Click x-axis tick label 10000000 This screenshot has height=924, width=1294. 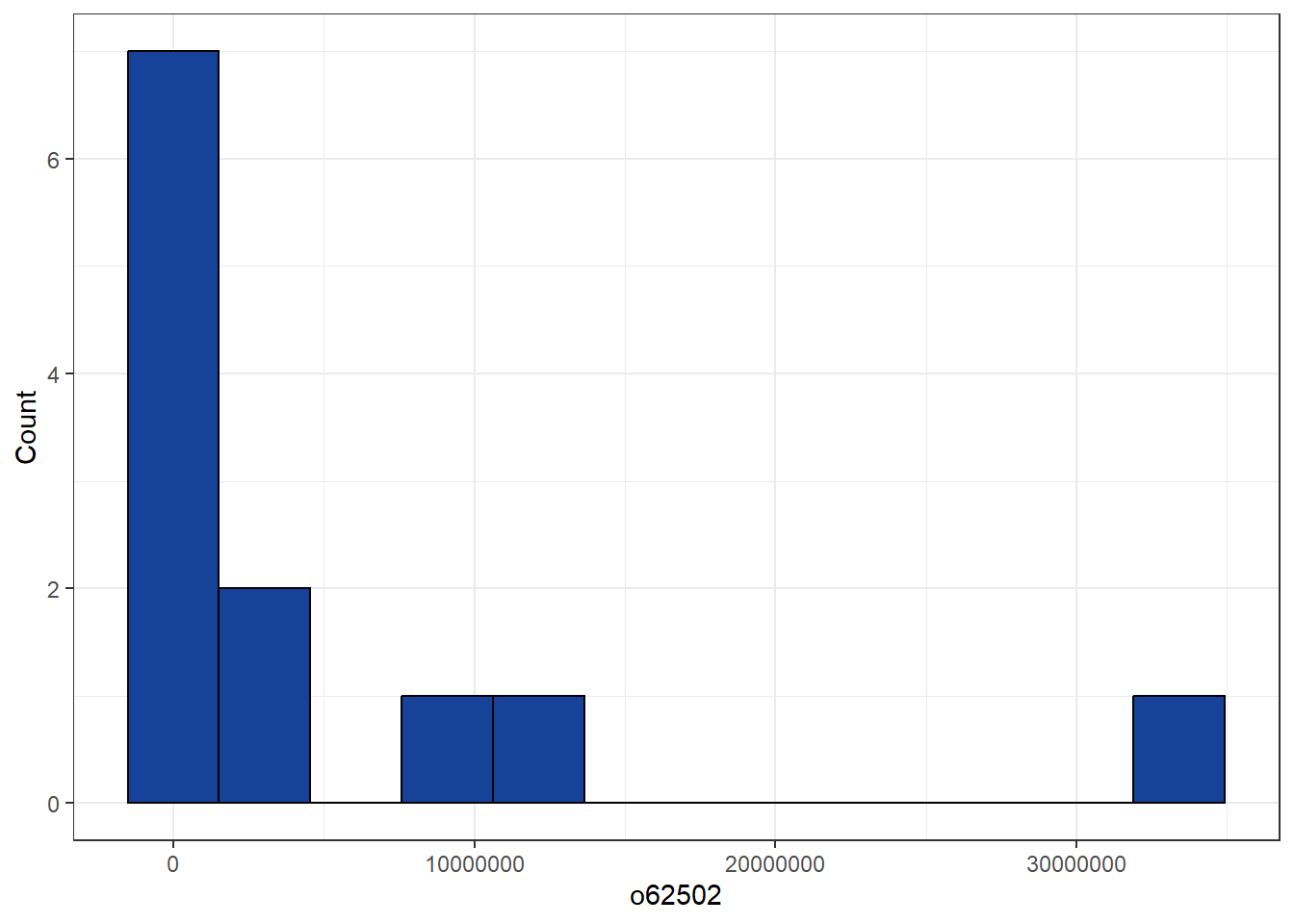pos(474,864)
